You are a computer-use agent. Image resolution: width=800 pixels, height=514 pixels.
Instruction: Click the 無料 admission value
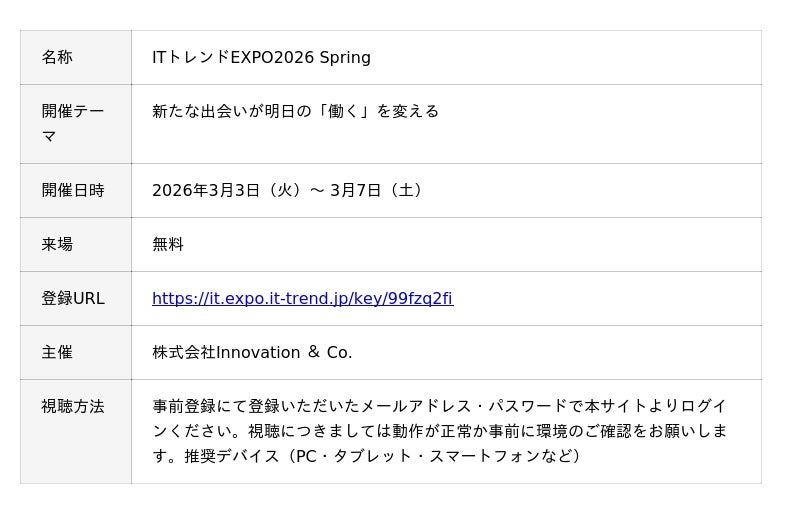[x=168, y=244]
